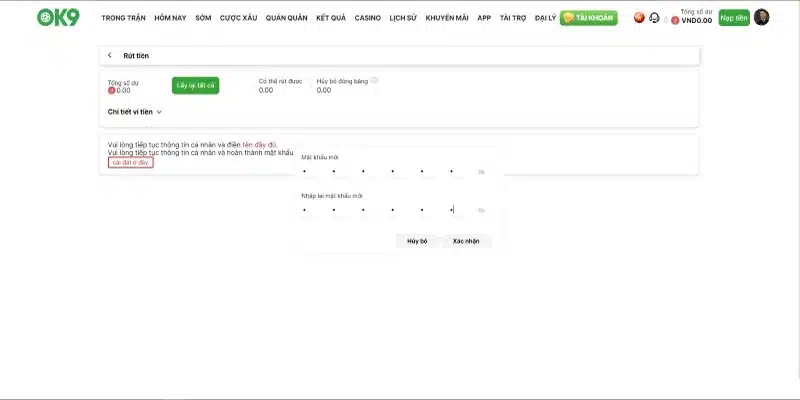
Task: Open the Vietnam flag language selector
Action: [x=639, y=17]
